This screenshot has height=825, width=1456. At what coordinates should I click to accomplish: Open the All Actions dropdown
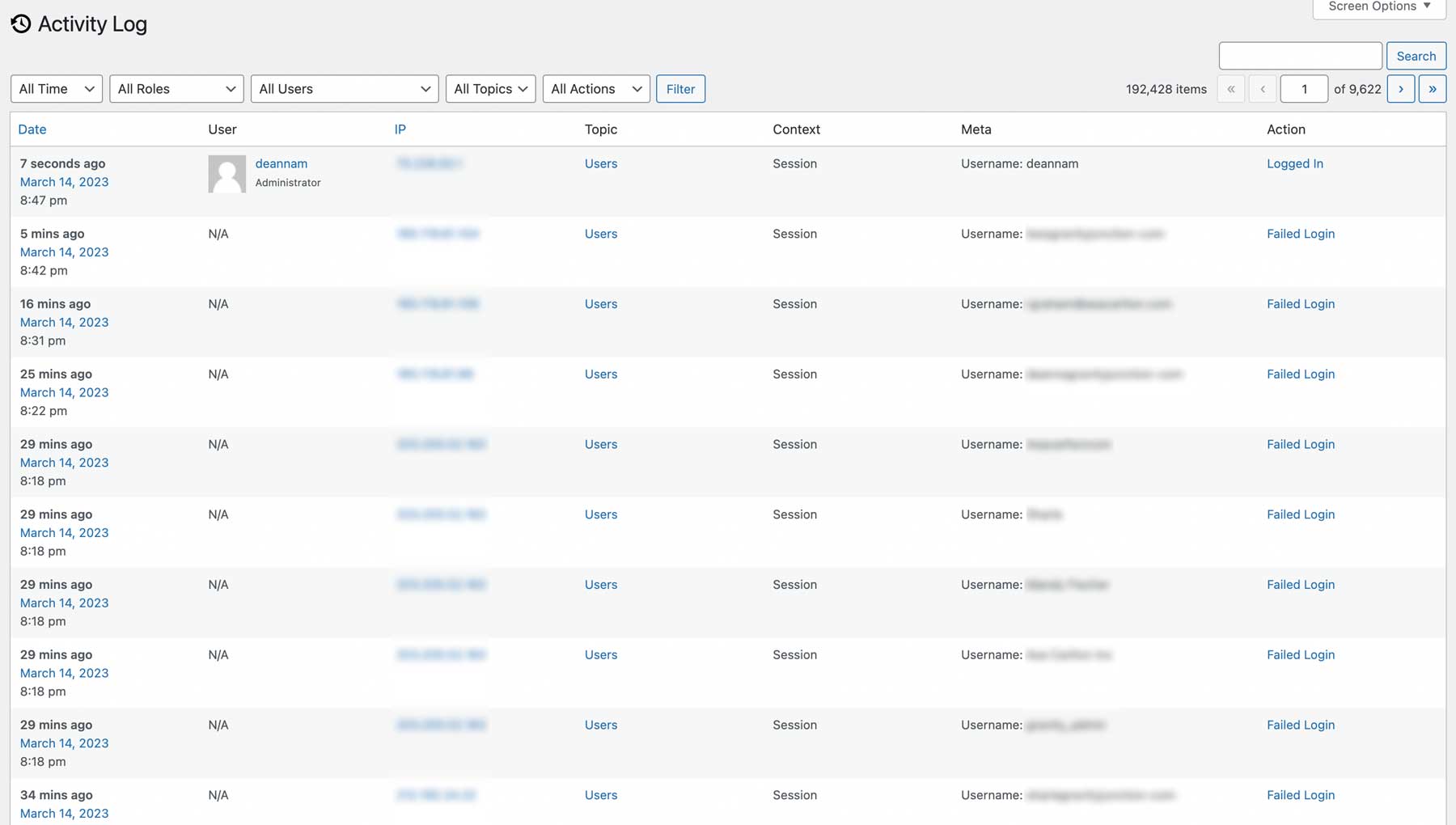(596, 89)
